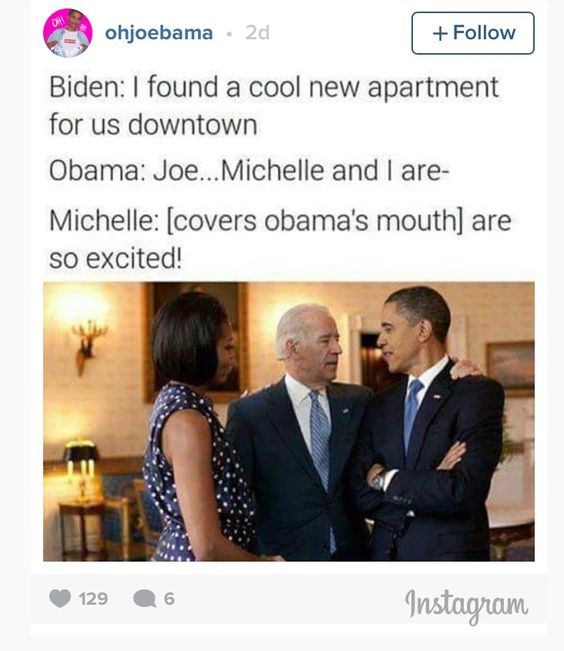Screen dimensions: 564x651
Task: Select the caption text 'for us downtown'
Action: 153,125
